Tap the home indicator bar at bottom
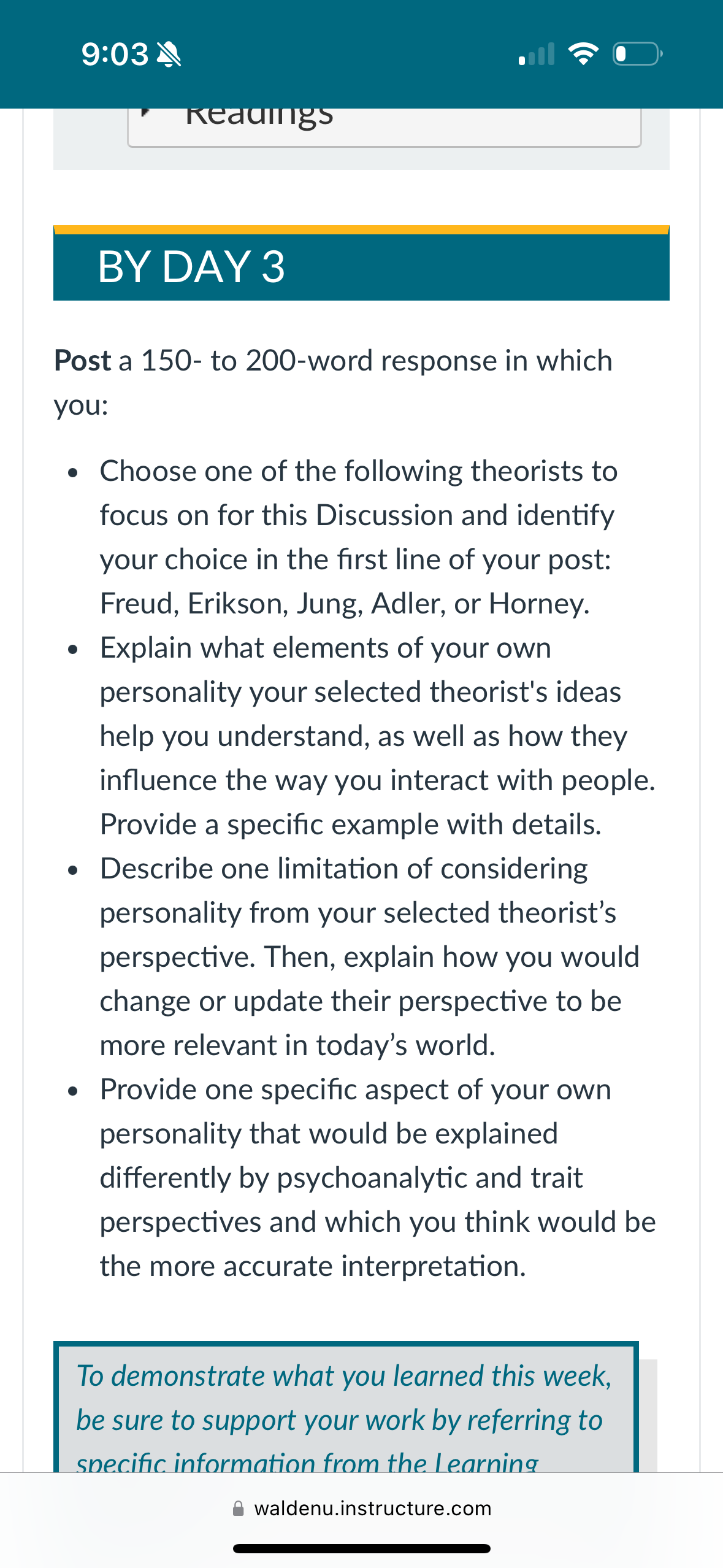Screen dimensions: 723x1568 click(x=362, y=1549)
